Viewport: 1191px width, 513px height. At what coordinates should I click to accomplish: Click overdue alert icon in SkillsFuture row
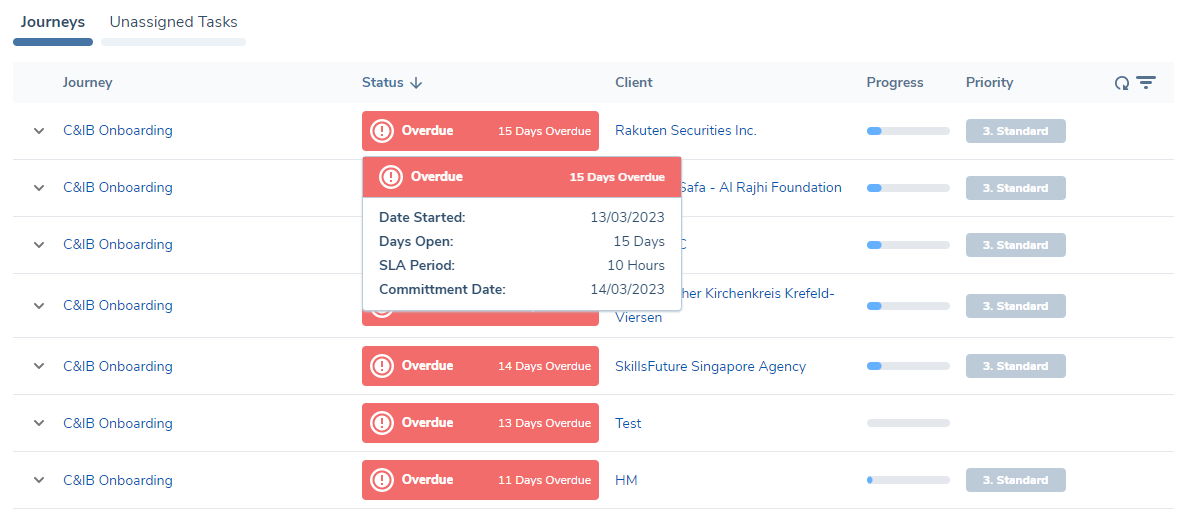point(382,366)
